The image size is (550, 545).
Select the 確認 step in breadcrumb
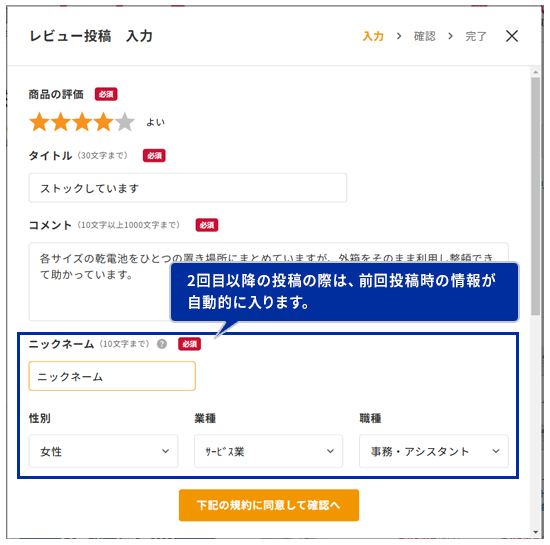424,36
